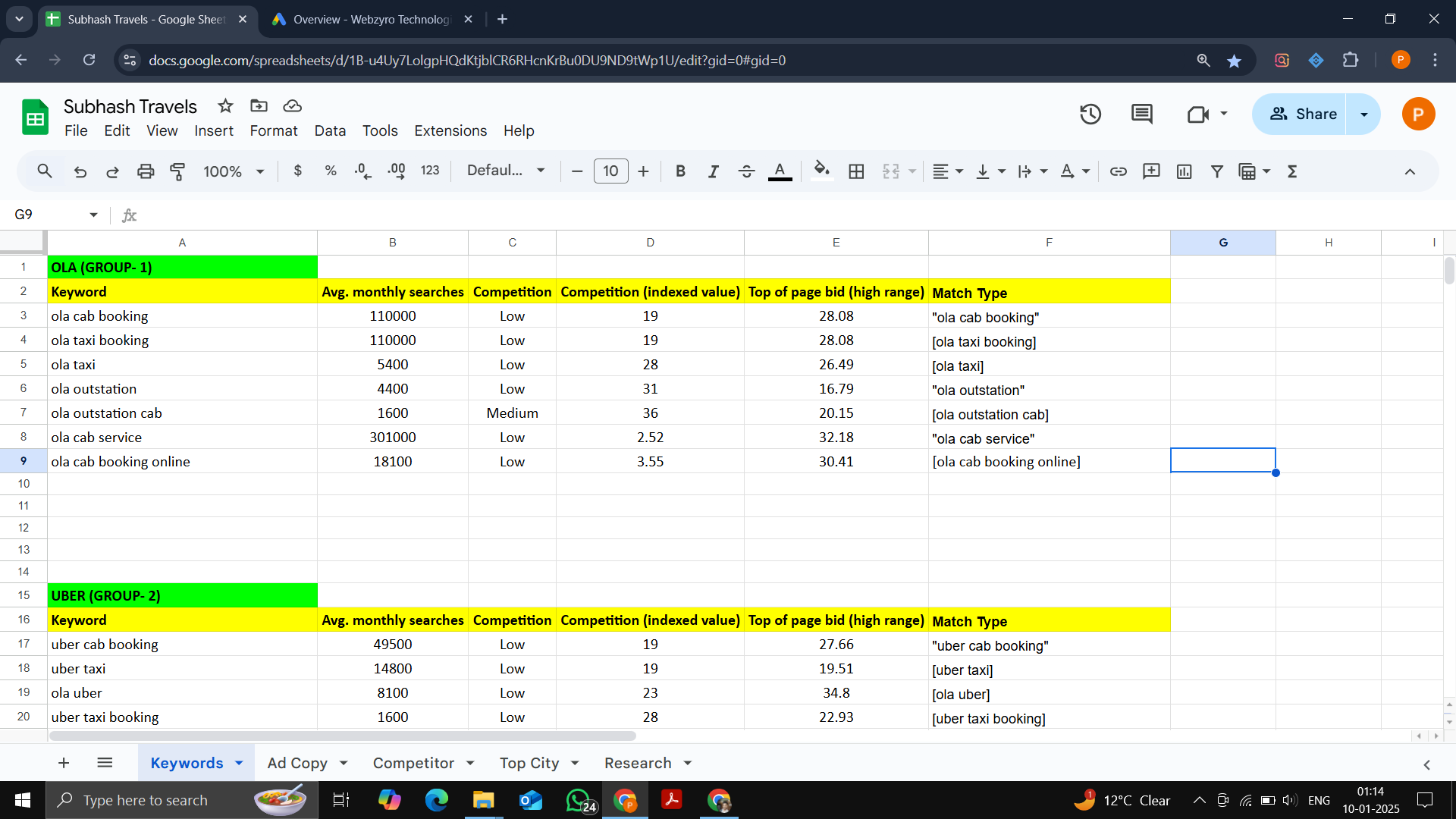Screen dimensions: 1456x819
Task: Open the text wrapping dropdown
Action: [1032, 171]
